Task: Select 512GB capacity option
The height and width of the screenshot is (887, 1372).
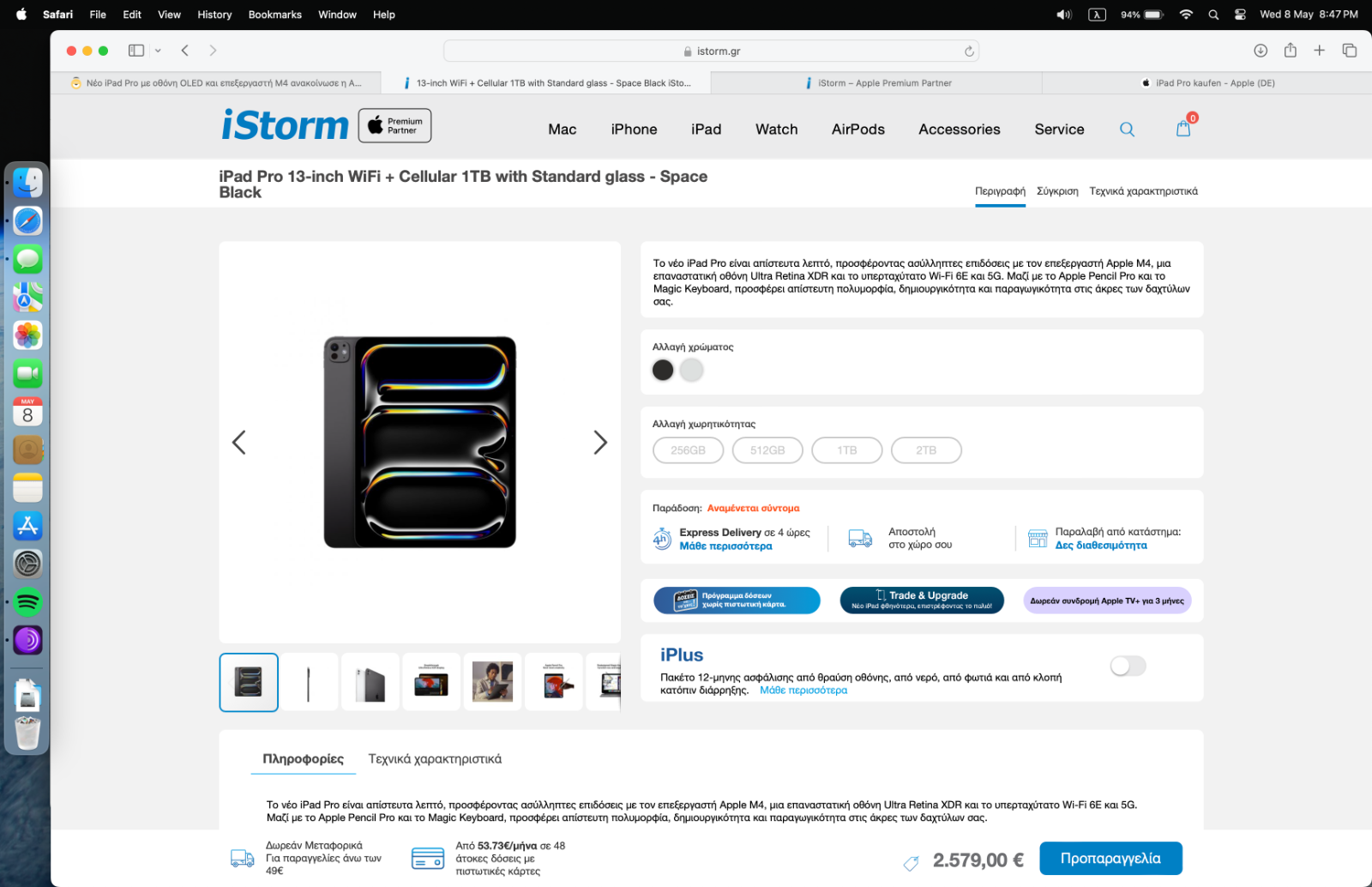Action: click(x=767, y=450)
